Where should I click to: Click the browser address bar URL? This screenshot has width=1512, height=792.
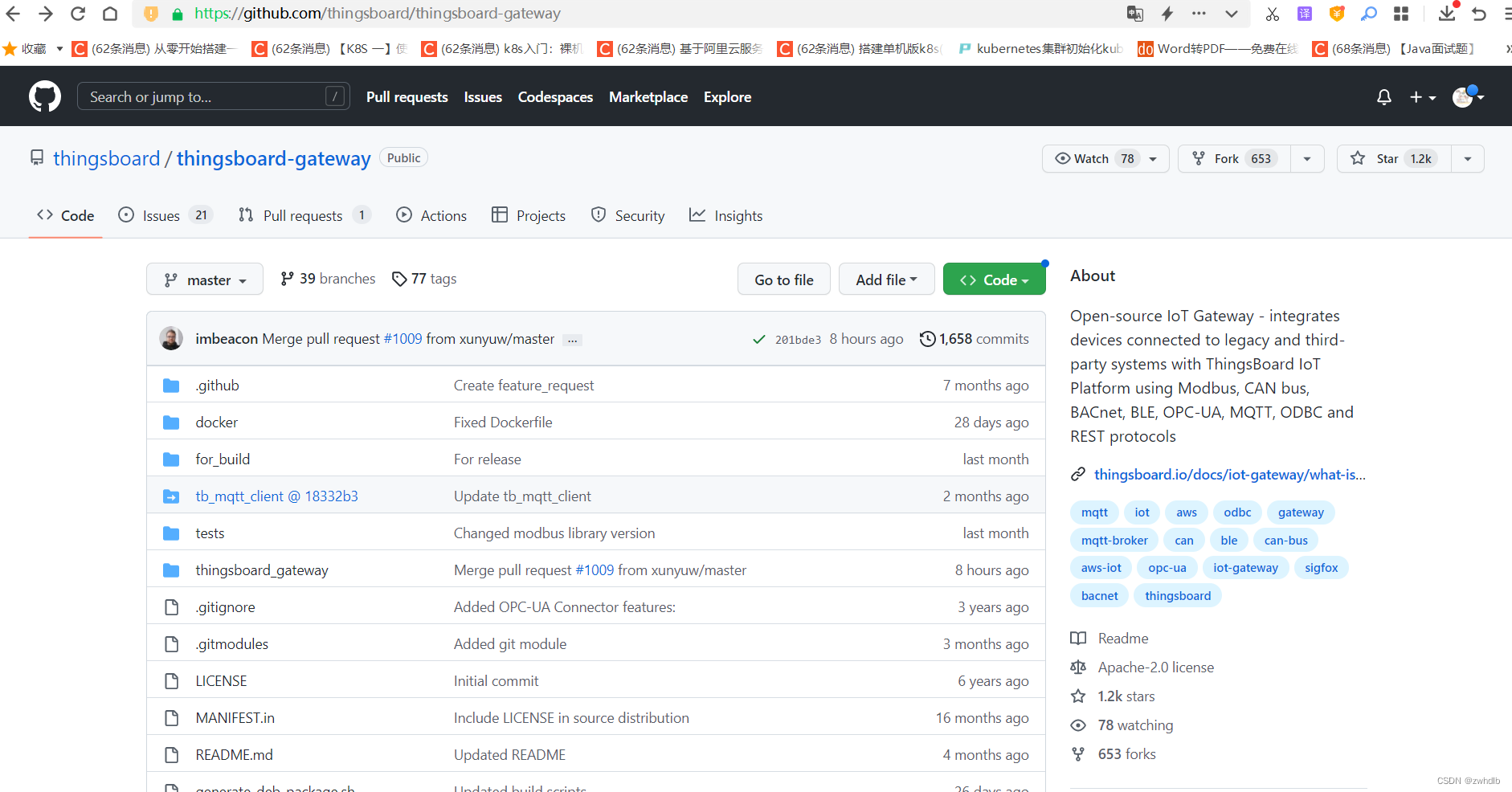[378, 14]
